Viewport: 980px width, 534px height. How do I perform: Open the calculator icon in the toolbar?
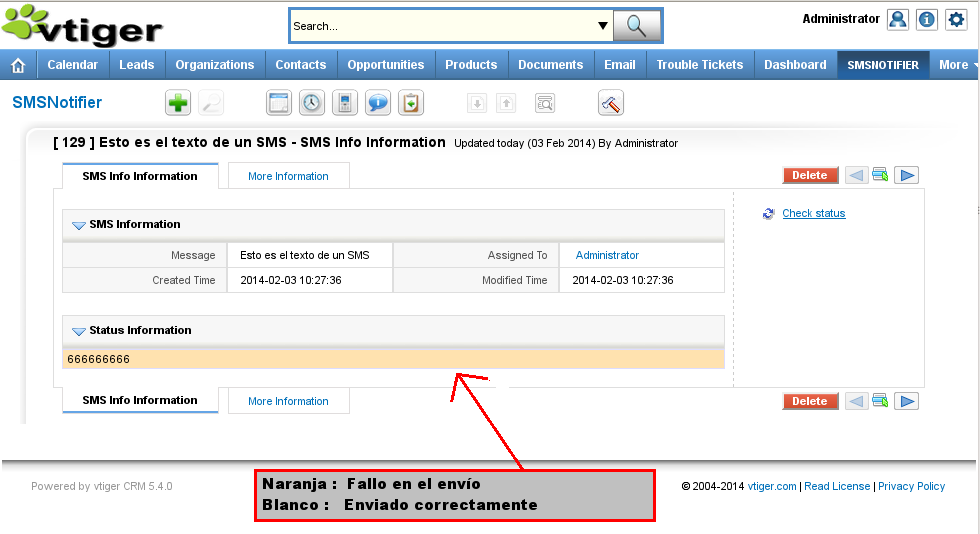tap(345, 102)
